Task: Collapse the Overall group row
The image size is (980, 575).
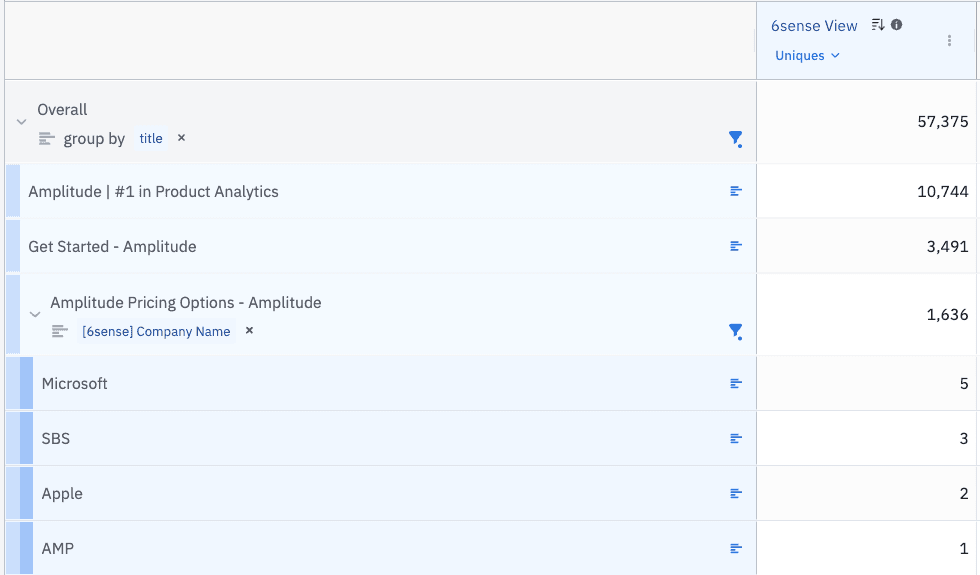Action: click(x=22, y=122)
